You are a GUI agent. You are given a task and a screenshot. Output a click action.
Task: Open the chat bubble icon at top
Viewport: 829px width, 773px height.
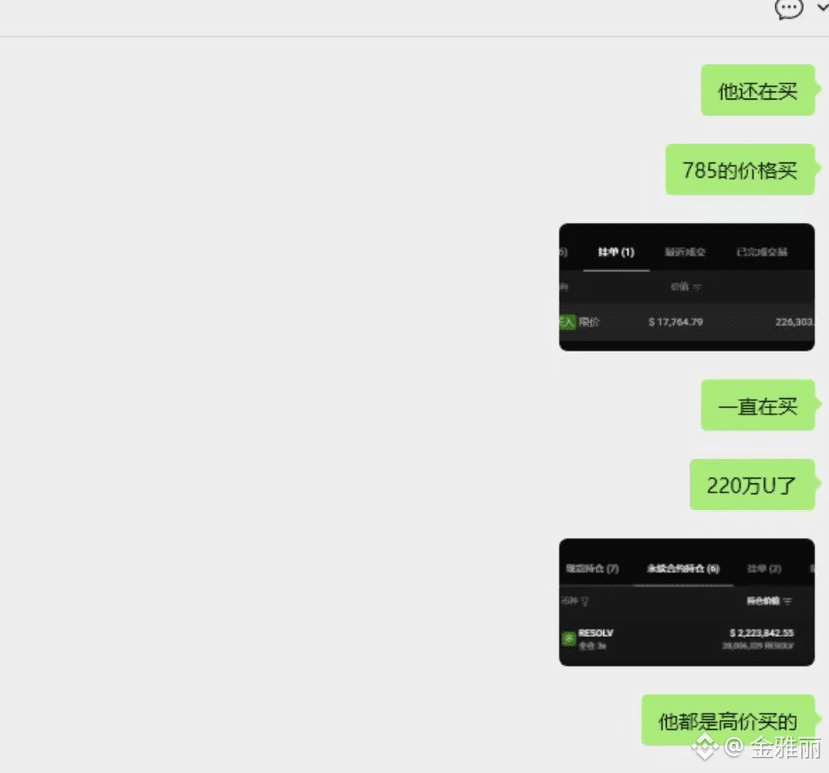pyautogui.click(x=789, y=8)
